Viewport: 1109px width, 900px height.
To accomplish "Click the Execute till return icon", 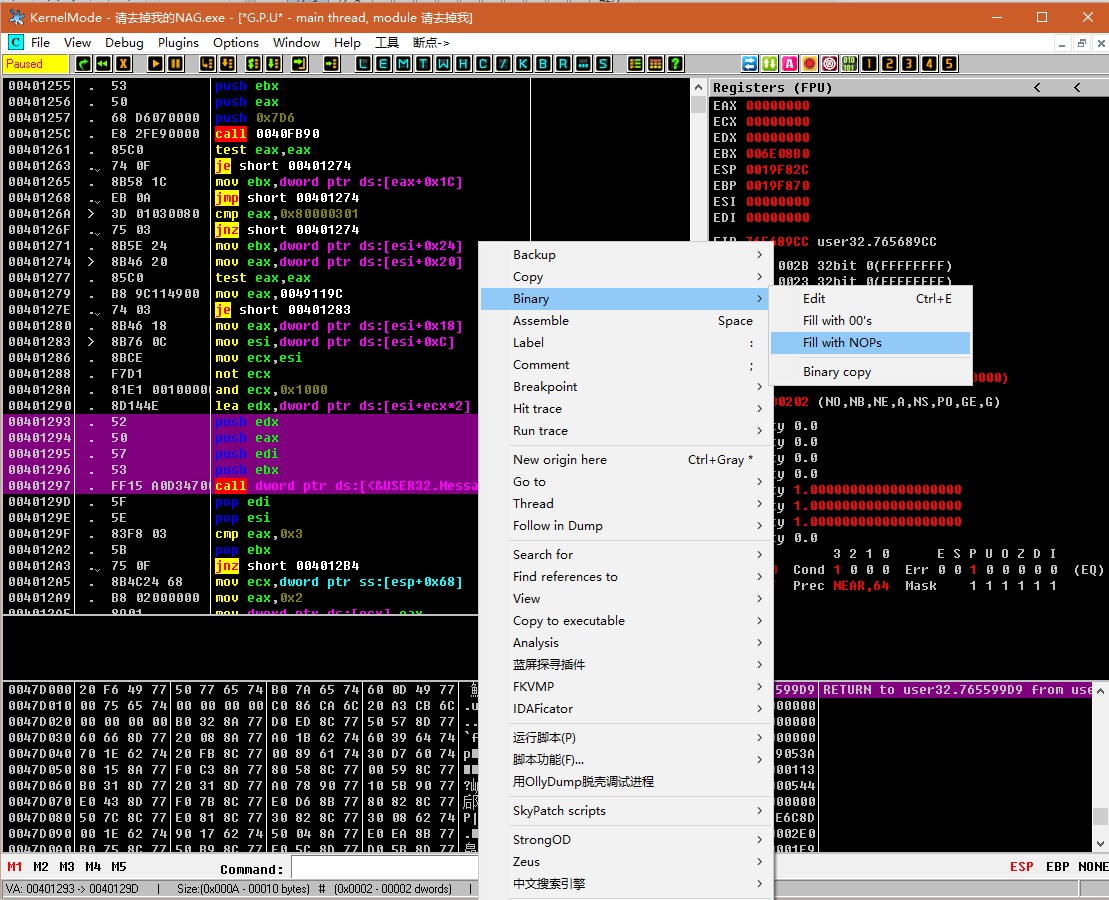I will tap(299, 64).
